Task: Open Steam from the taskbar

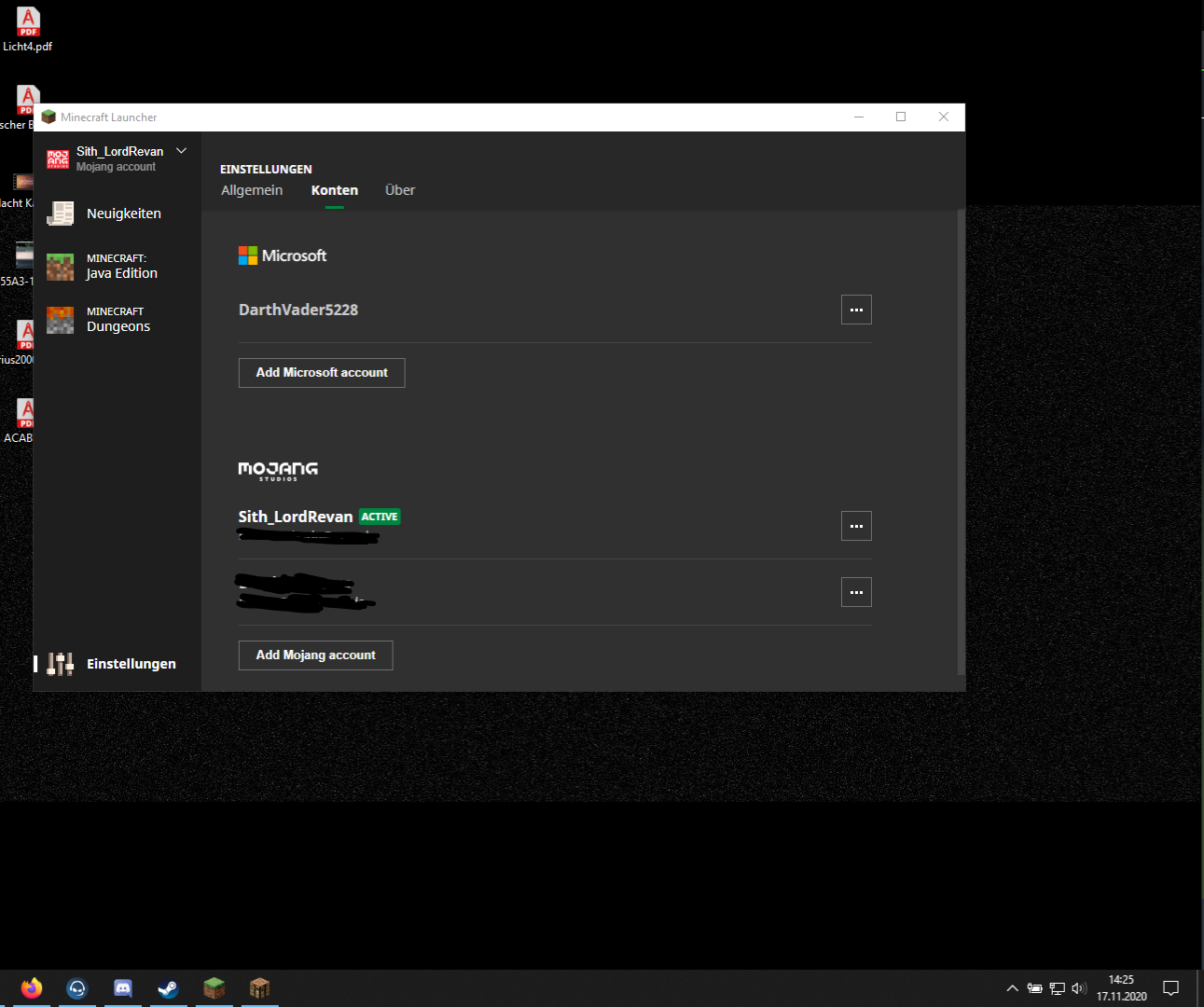Action: pos(169,988)
